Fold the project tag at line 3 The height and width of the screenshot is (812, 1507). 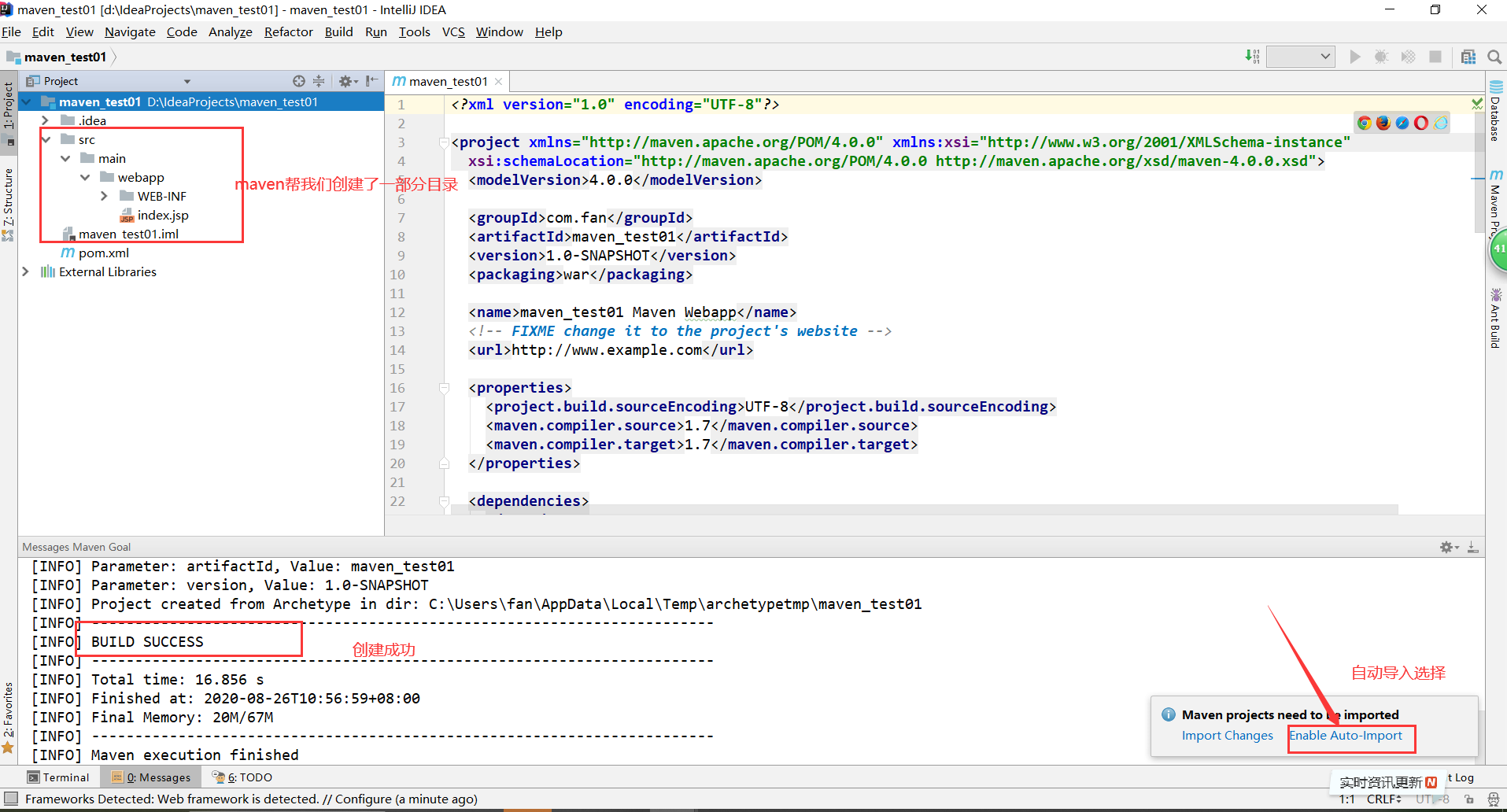pyautogui.click(x=444, y=142)
